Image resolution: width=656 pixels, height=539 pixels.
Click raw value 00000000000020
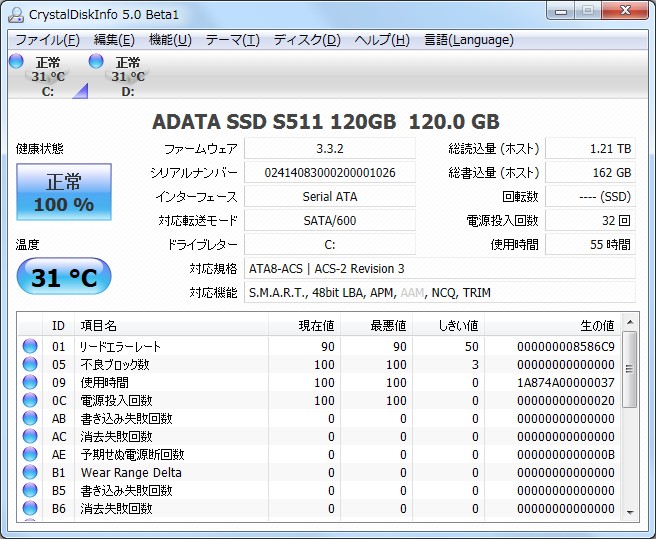point(566,400)
